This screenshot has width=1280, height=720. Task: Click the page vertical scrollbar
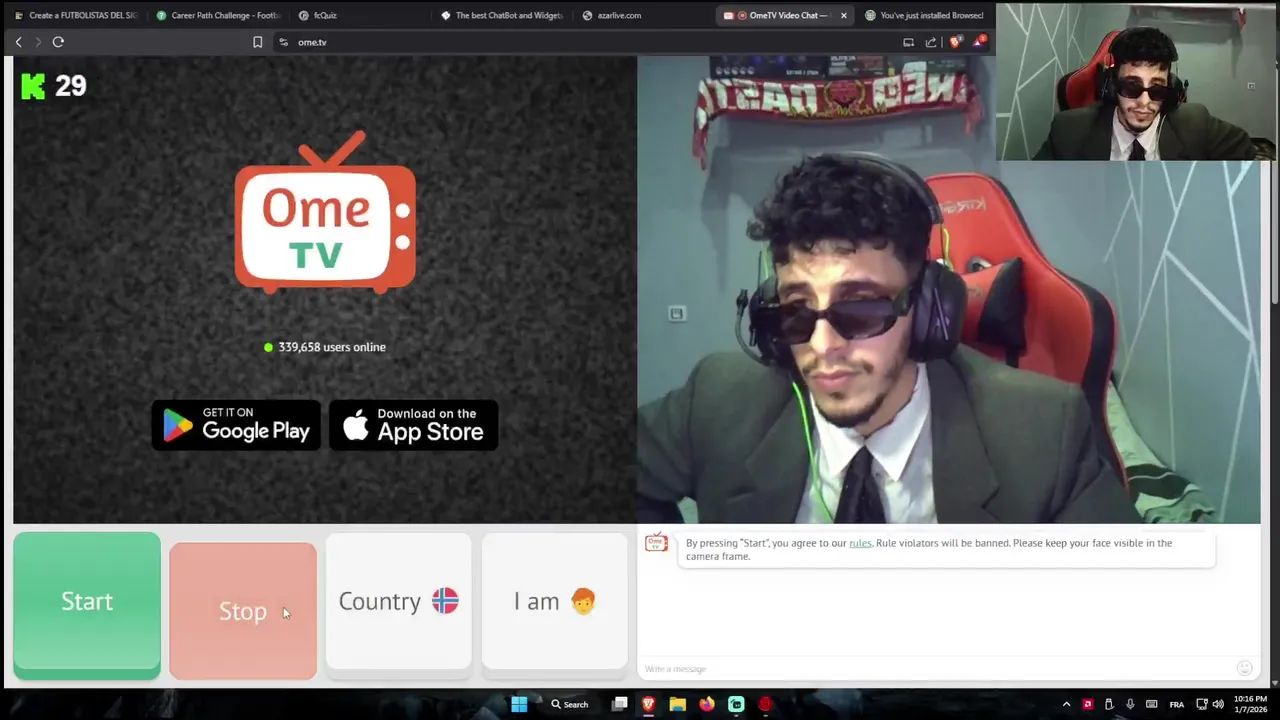(x=1274, y=180)
